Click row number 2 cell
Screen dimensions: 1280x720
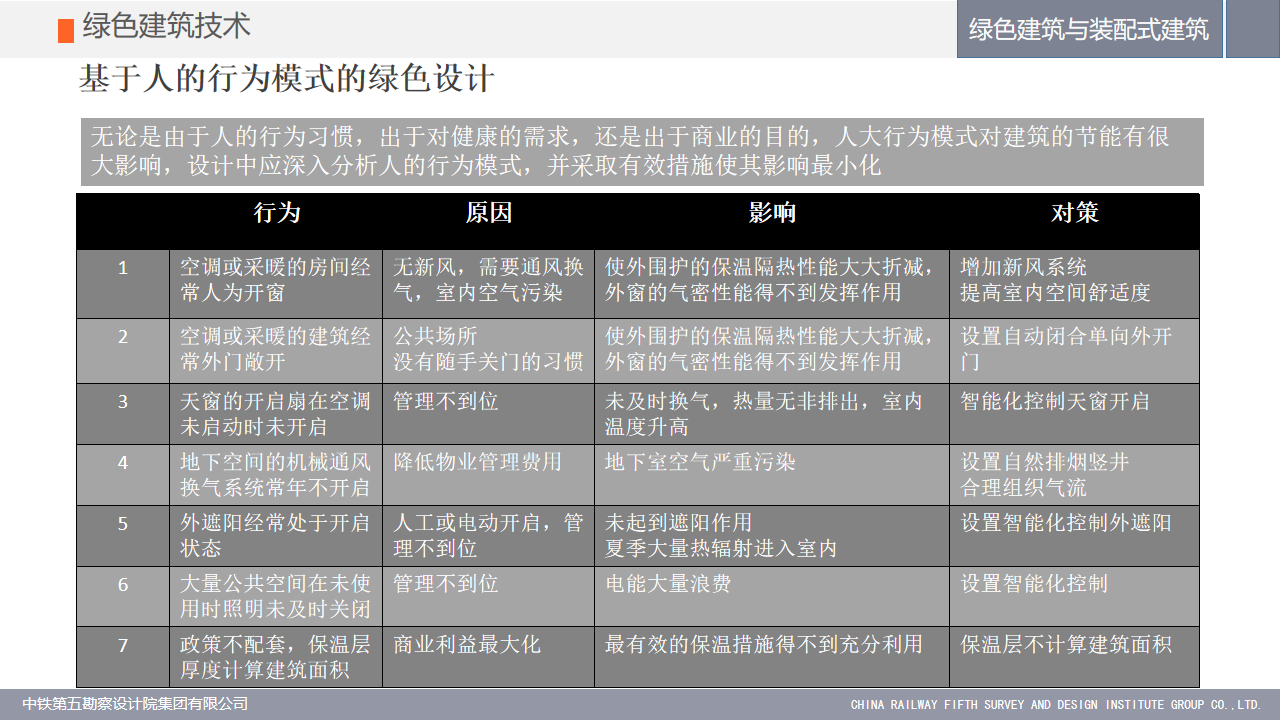point(123,351)
